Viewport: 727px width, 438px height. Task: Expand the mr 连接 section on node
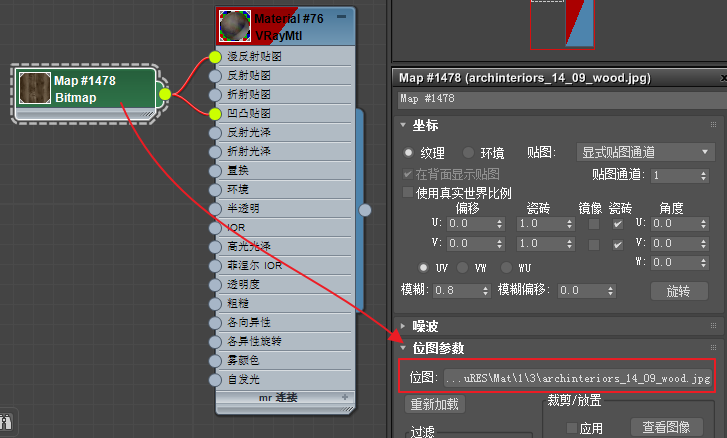pos(346,397)
